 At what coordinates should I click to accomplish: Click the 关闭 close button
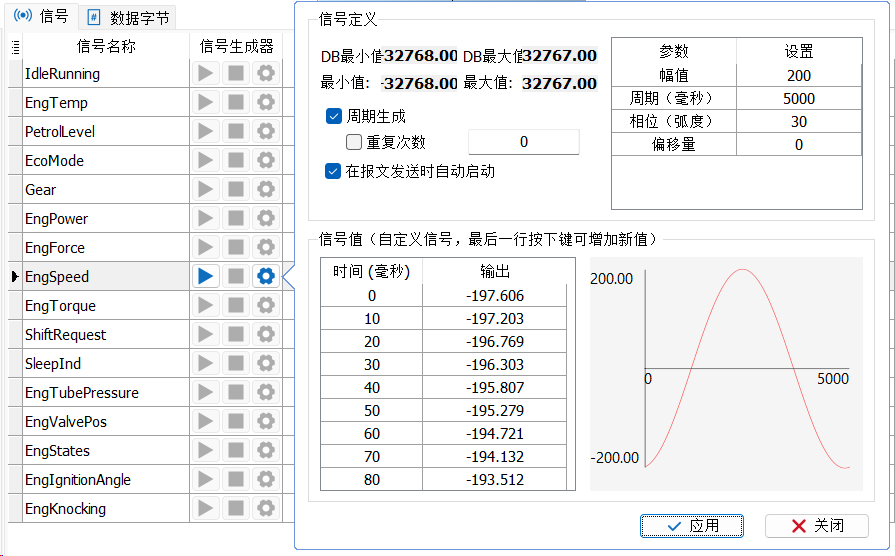click(817, 526)
